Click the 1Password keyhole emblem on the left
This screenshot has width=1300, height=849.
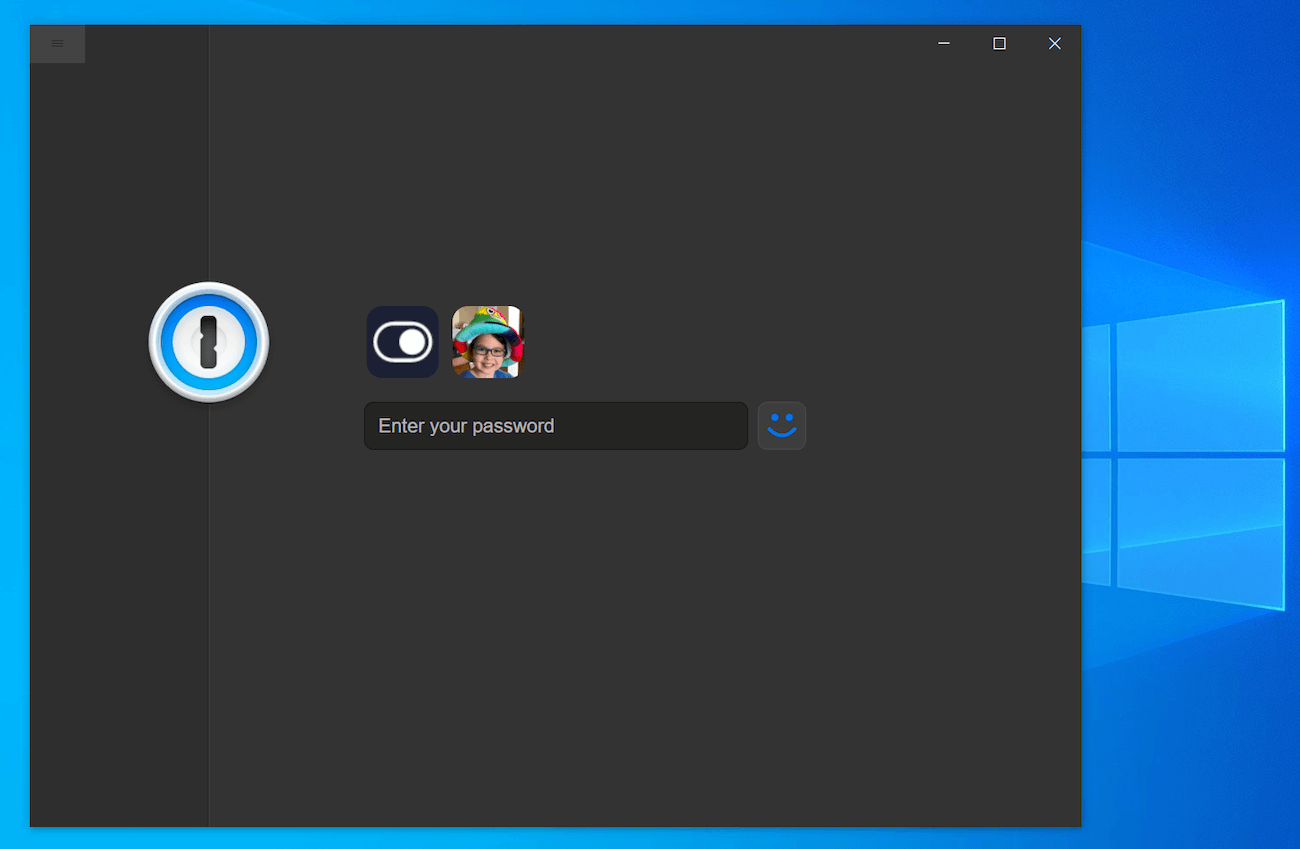click(208, 342)
